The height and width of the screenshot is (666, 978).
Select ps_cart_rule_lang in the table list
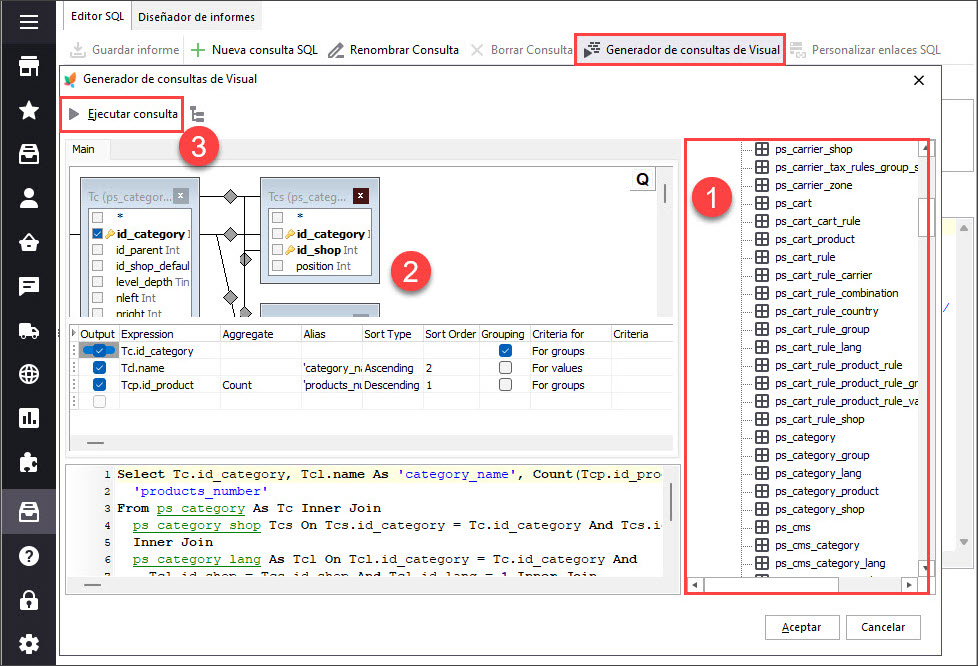pyautogui.click(x=818, y=347)
